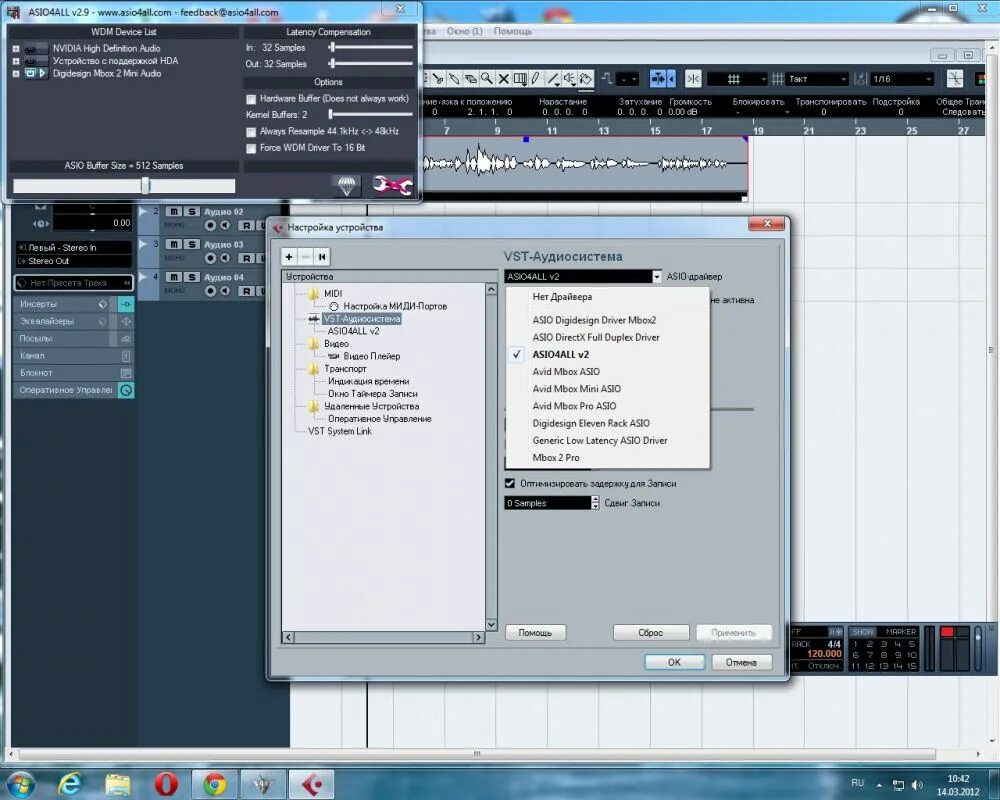Open Левый - Stereo In input routing

tap(73, 248)
